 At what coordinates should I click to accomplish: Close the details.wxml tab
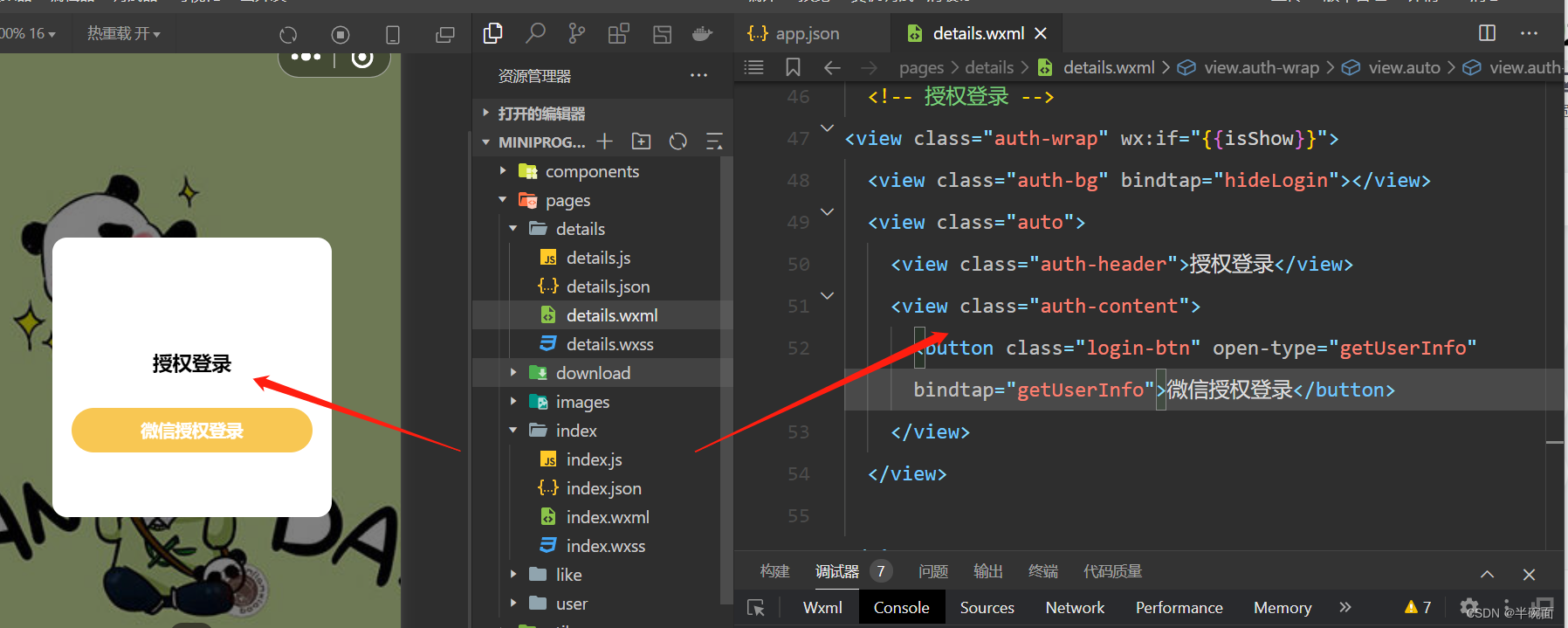[1041, 33]
